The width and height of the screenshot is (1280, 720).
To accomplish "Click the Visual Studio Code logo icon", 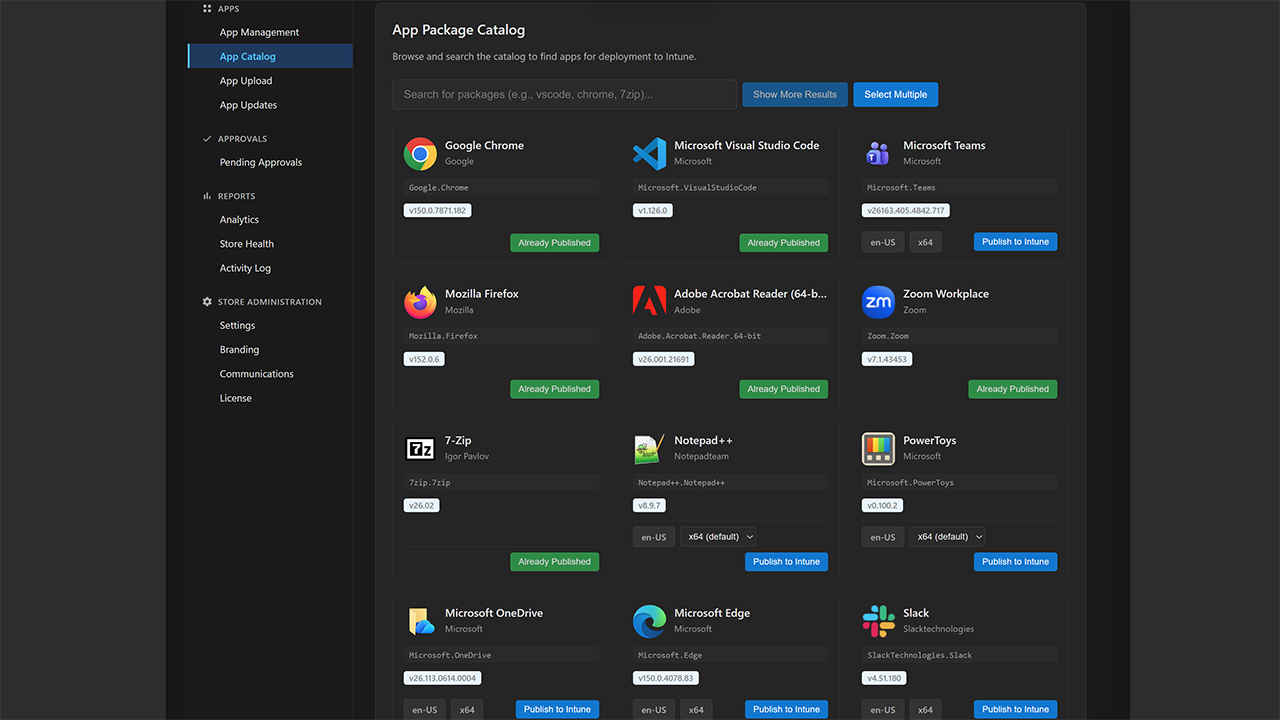I will click(649, 153).
